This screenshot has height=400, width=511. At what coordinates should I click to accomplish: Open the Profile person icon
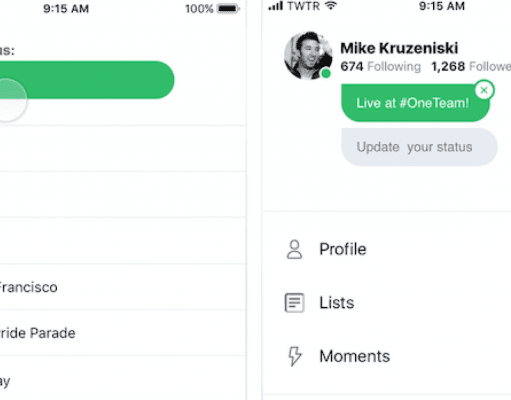[294, 249]
